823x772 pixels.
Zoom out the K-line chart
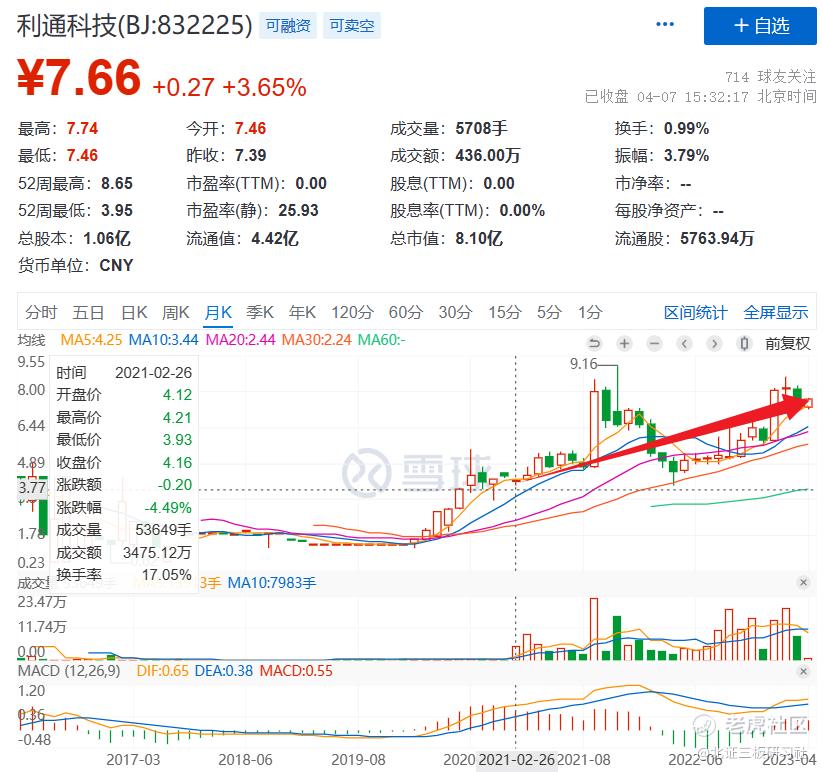click(x=654, y=344)
